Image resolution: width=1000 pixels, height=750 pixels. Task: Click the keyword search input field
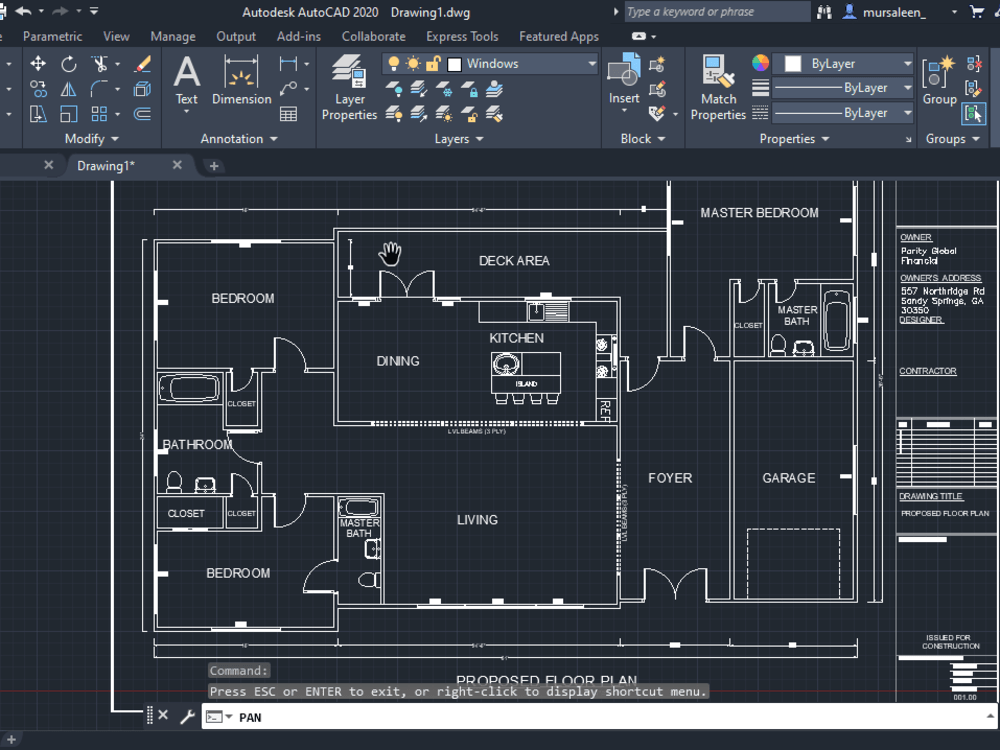point(717,11)
